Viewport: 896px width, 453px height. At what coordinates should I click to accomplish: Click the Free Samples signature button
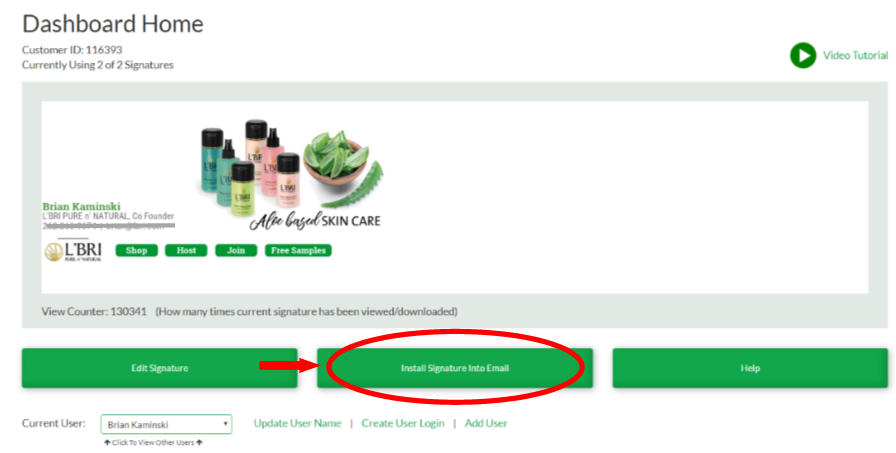pyautogui.click(x=298, y=250)
